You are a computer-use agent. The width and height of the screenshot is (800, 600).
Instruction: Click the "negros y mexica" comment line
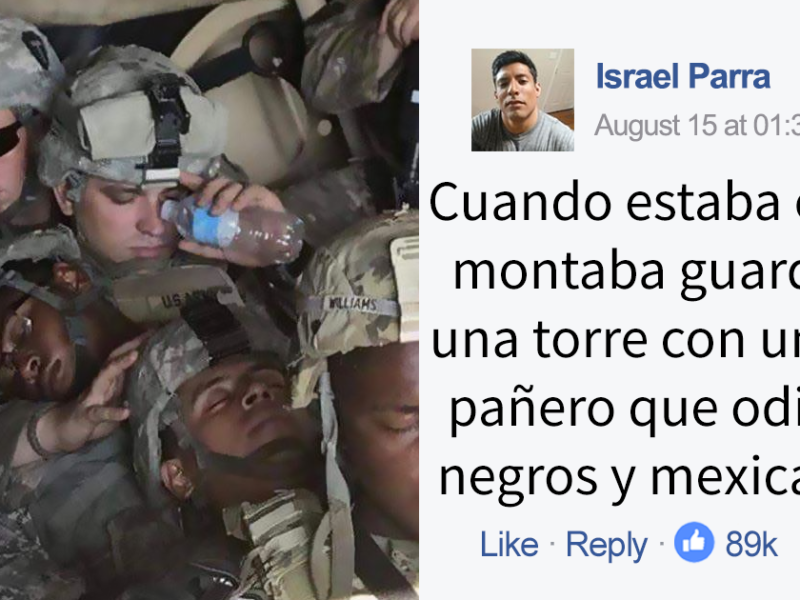[x=619, y=478]
